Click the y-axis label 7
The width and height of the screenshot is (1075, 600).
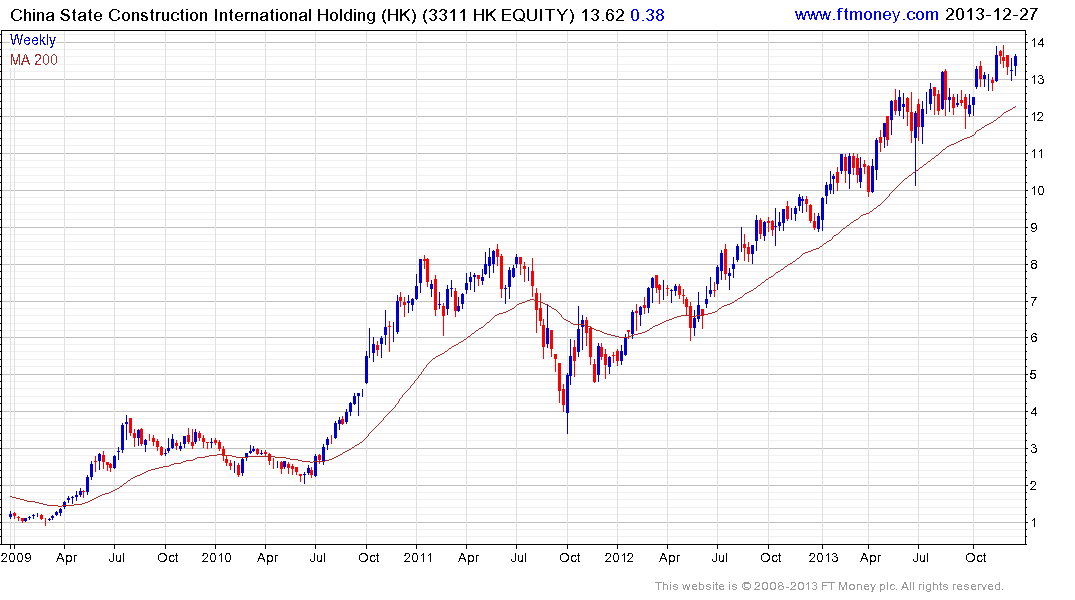pos(1034,302)
